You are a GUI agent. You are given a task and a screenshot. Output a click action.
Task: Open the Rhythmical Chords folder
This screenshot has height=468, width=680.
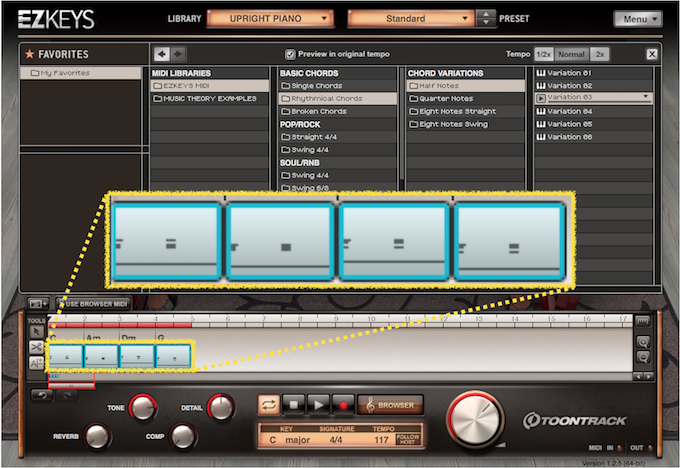[337, 98]
